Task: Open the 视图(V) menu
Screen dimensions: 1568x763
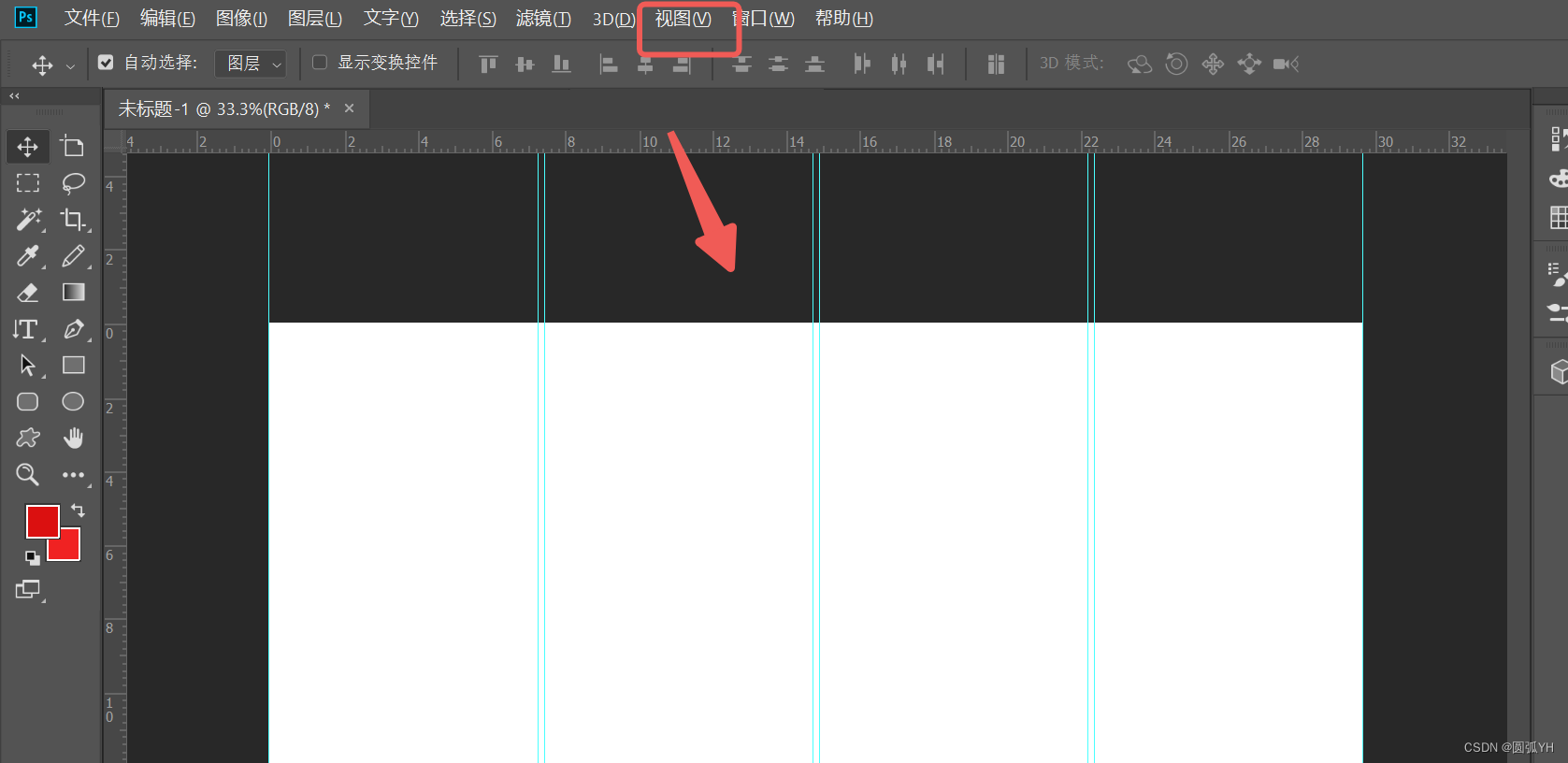Action: (x=683, y=19)
